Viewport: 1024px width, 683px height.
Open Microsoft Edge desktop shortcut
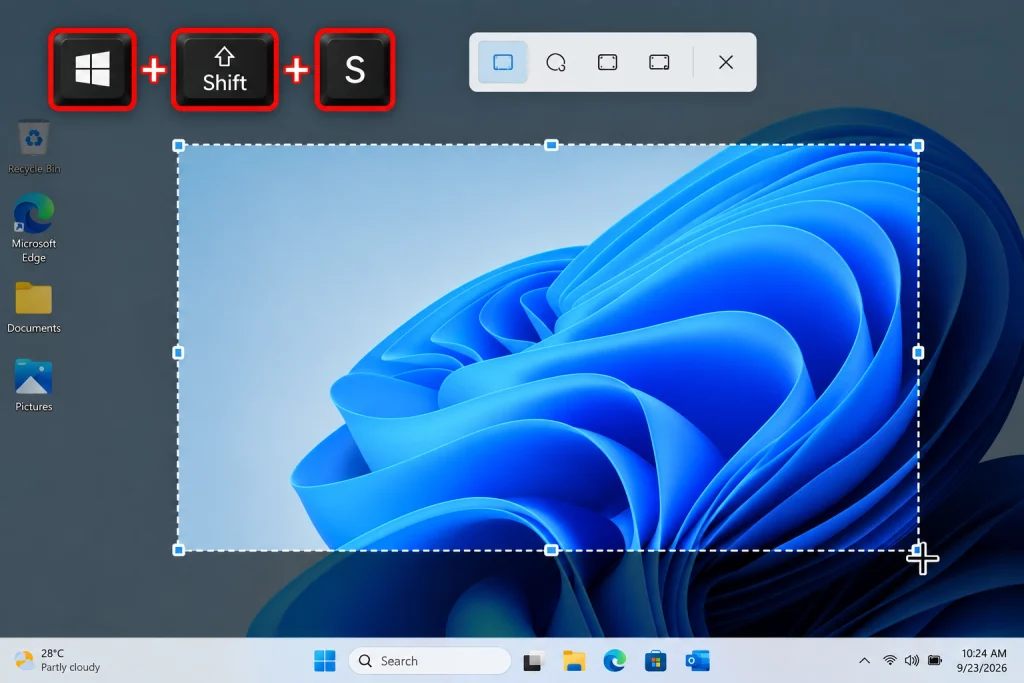click(34, 227)
